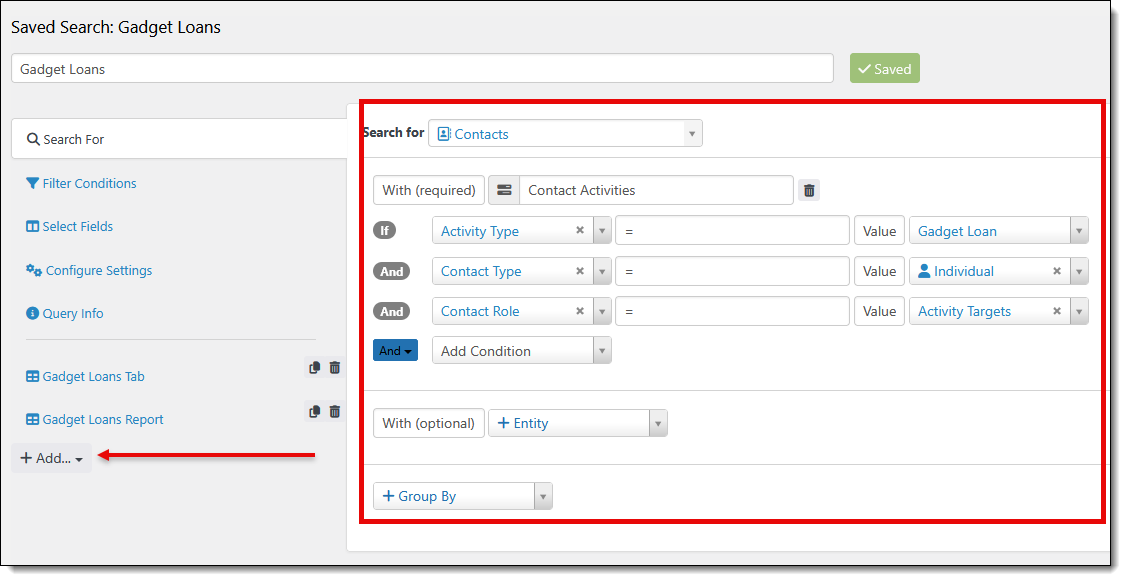This screenshot has height=581, width=1126.
Task: Click the Gadget Loans name text field
Action: pos(422,69)
